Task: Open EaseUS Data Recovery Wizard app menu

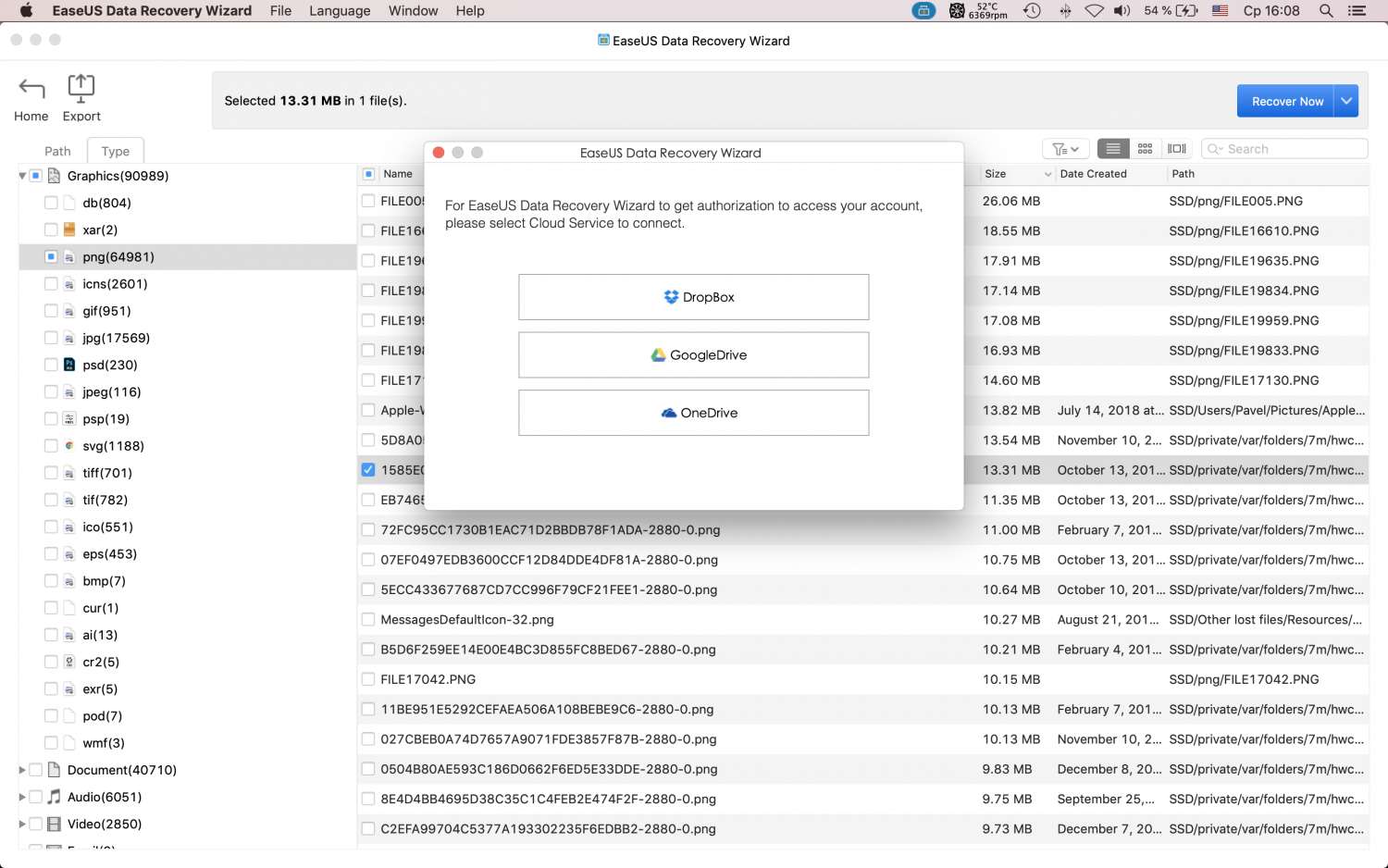Action: pyautogui.click(x=152, y=11)
